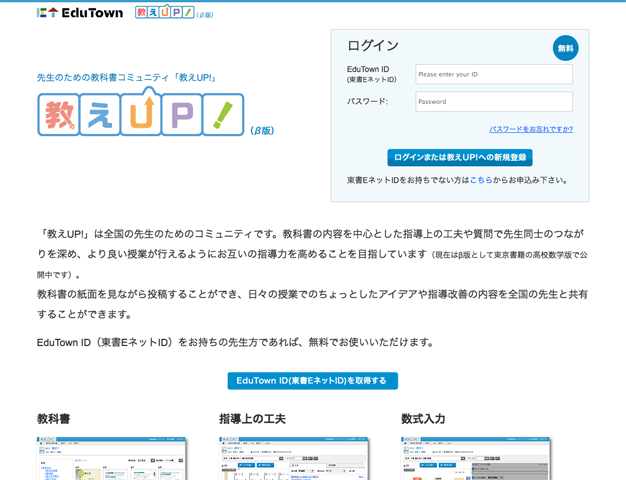Click the login or new registration button
The width and height of the screenshot is (626, 480).
point(460,157)
